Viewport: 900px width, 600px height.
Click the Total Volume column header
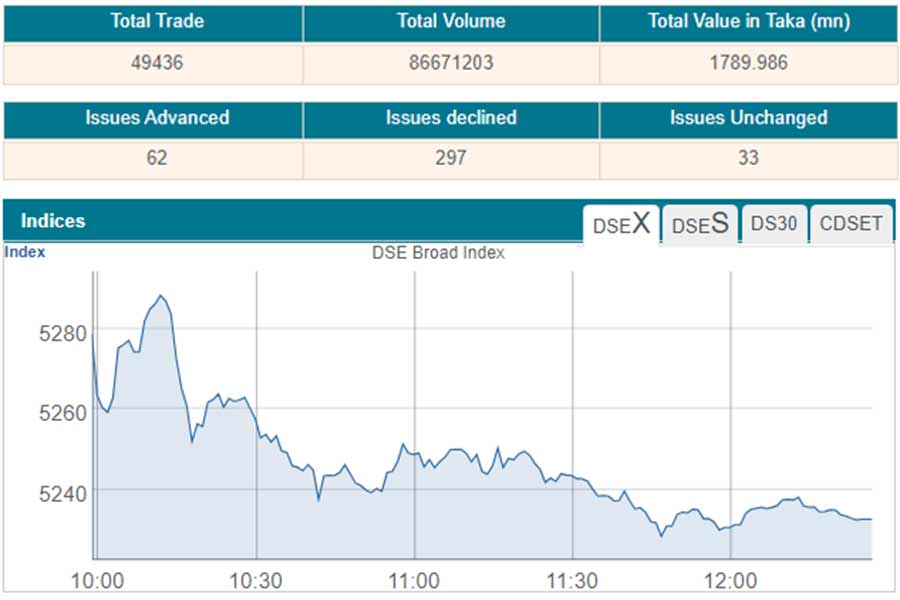pos(451,22)
